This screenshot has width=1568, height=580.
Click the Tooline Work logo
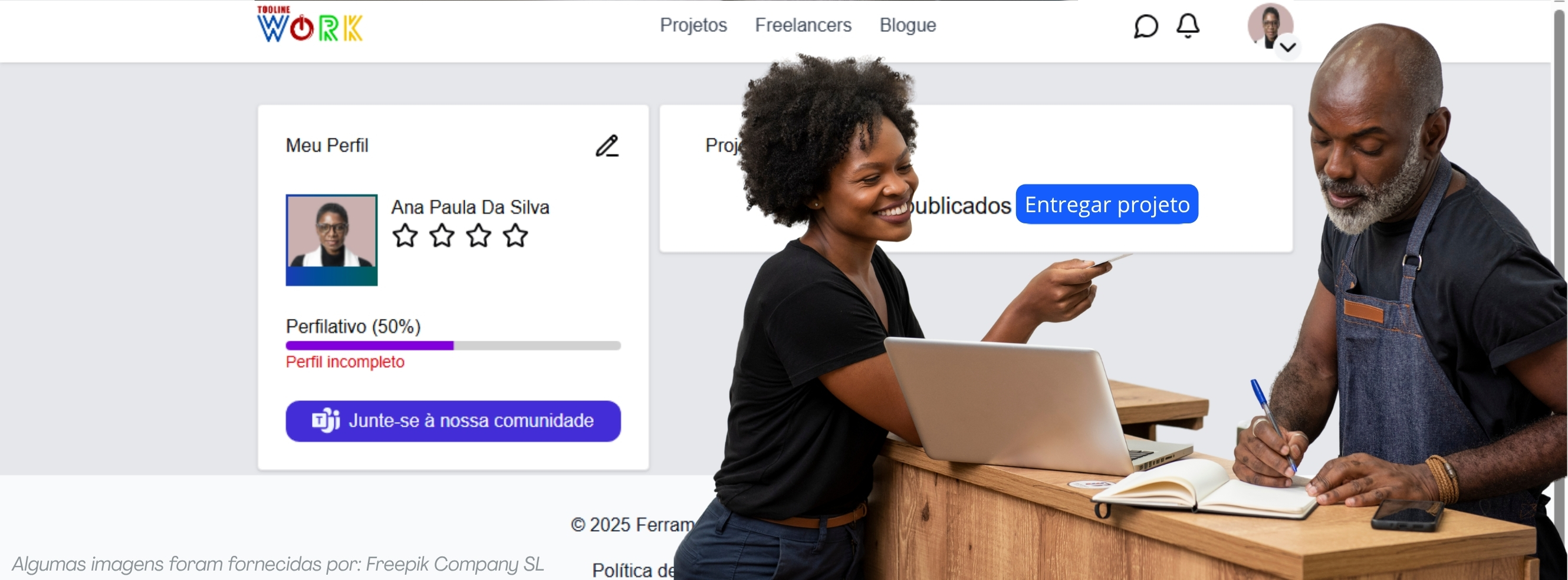tap(310, 24)
